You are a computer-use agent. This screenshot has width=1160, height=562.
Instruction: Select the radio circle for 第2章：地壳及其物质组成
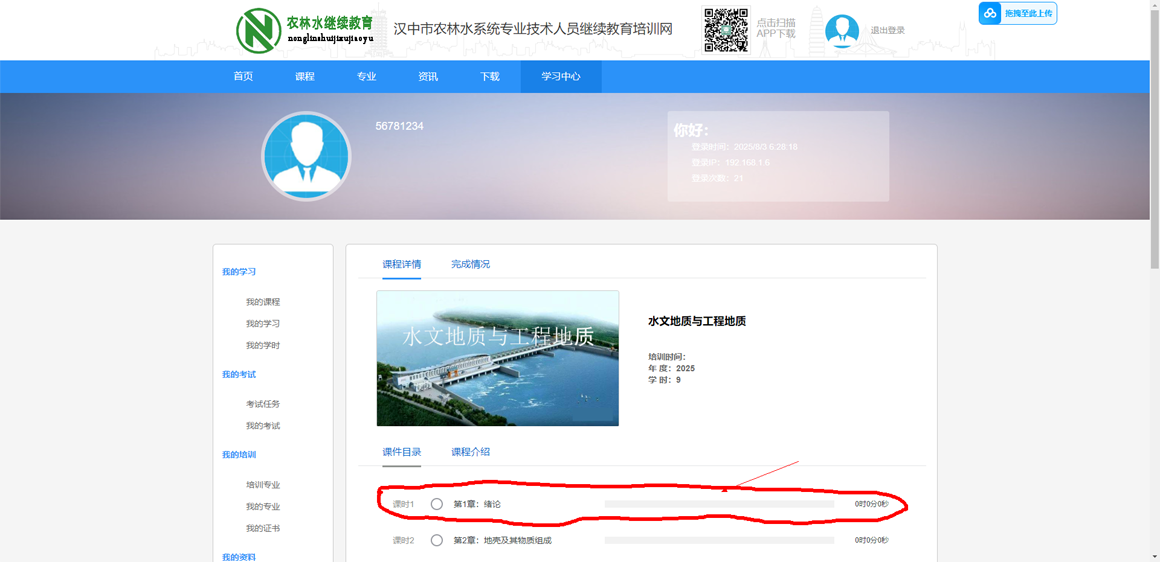tap(437, 540)
